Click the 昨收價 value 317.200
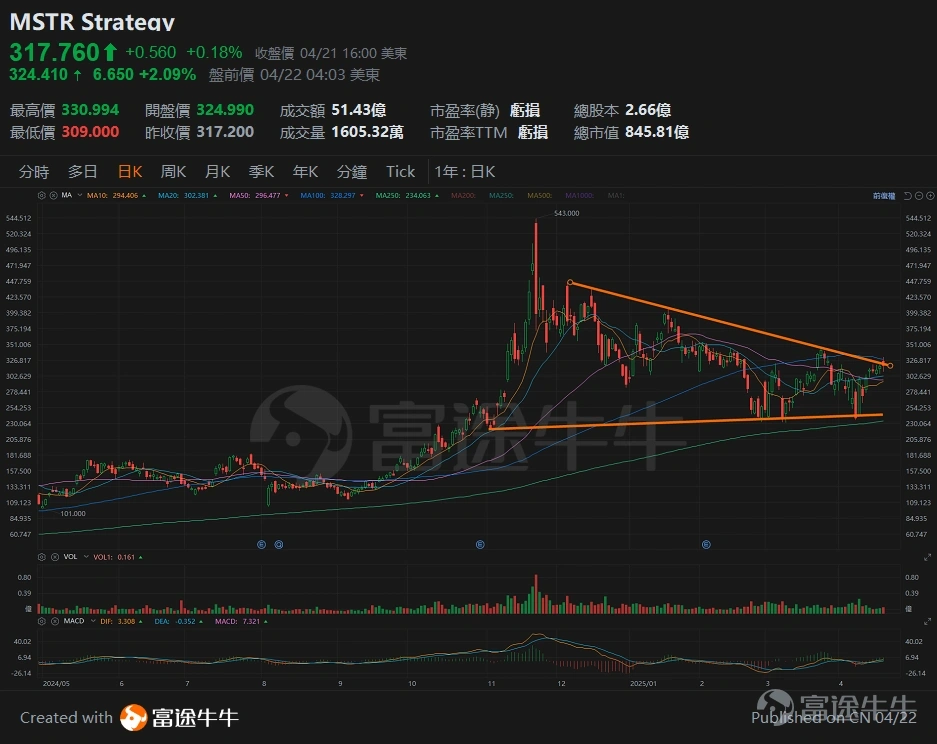This screenshot has width=937, height=744. pos(225,132)
